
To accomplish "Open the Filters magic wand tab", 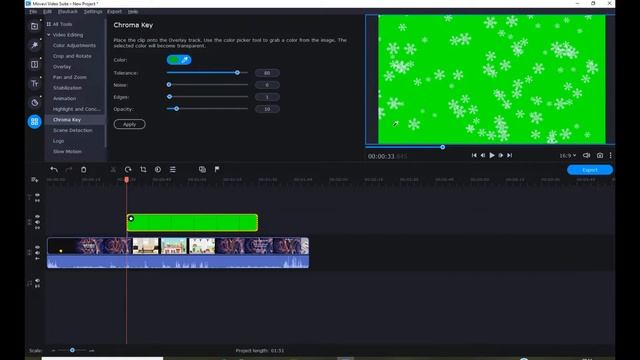I will click(35, 45).
